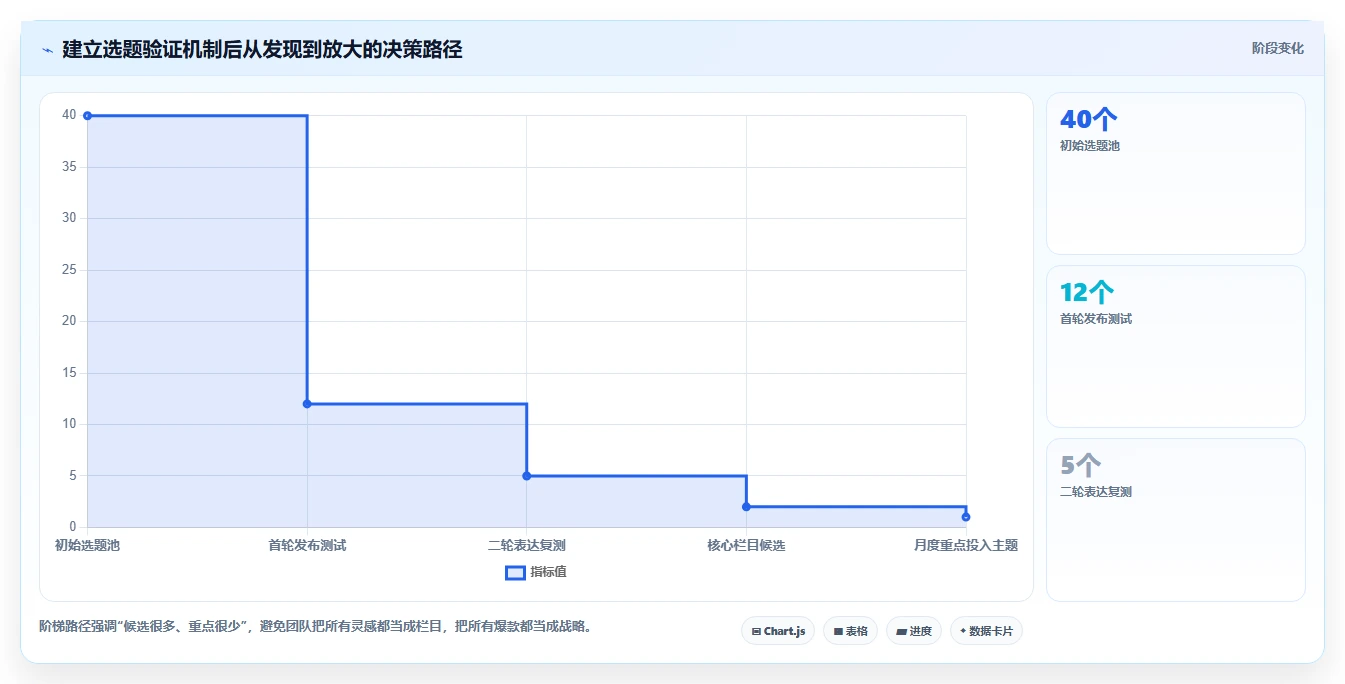Viewport: 1345px width, 684px height.
Task: Open the 40个 初始选题池 card
Action: (x=1176, y=174)
